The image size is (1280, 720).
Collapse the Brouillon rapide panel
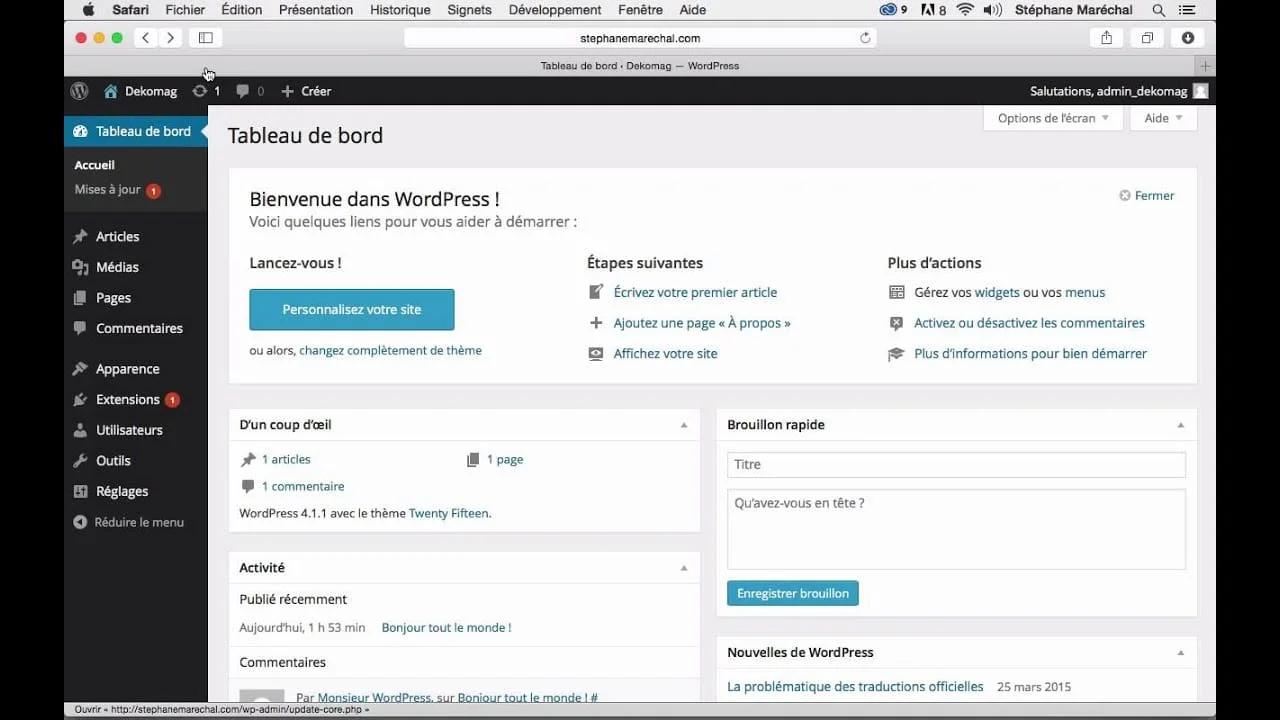coord(1180,425)
